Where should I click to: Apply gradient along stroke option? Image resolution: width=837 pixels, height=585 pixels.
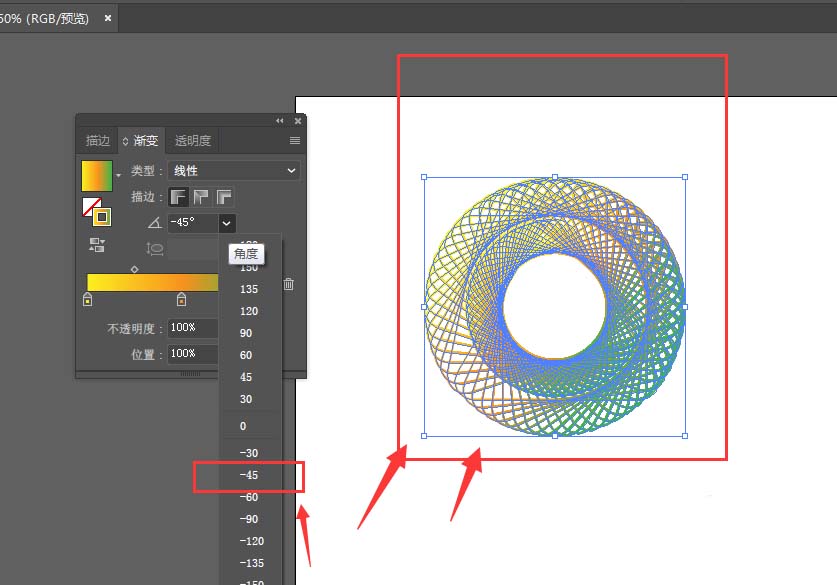[201, 197]
